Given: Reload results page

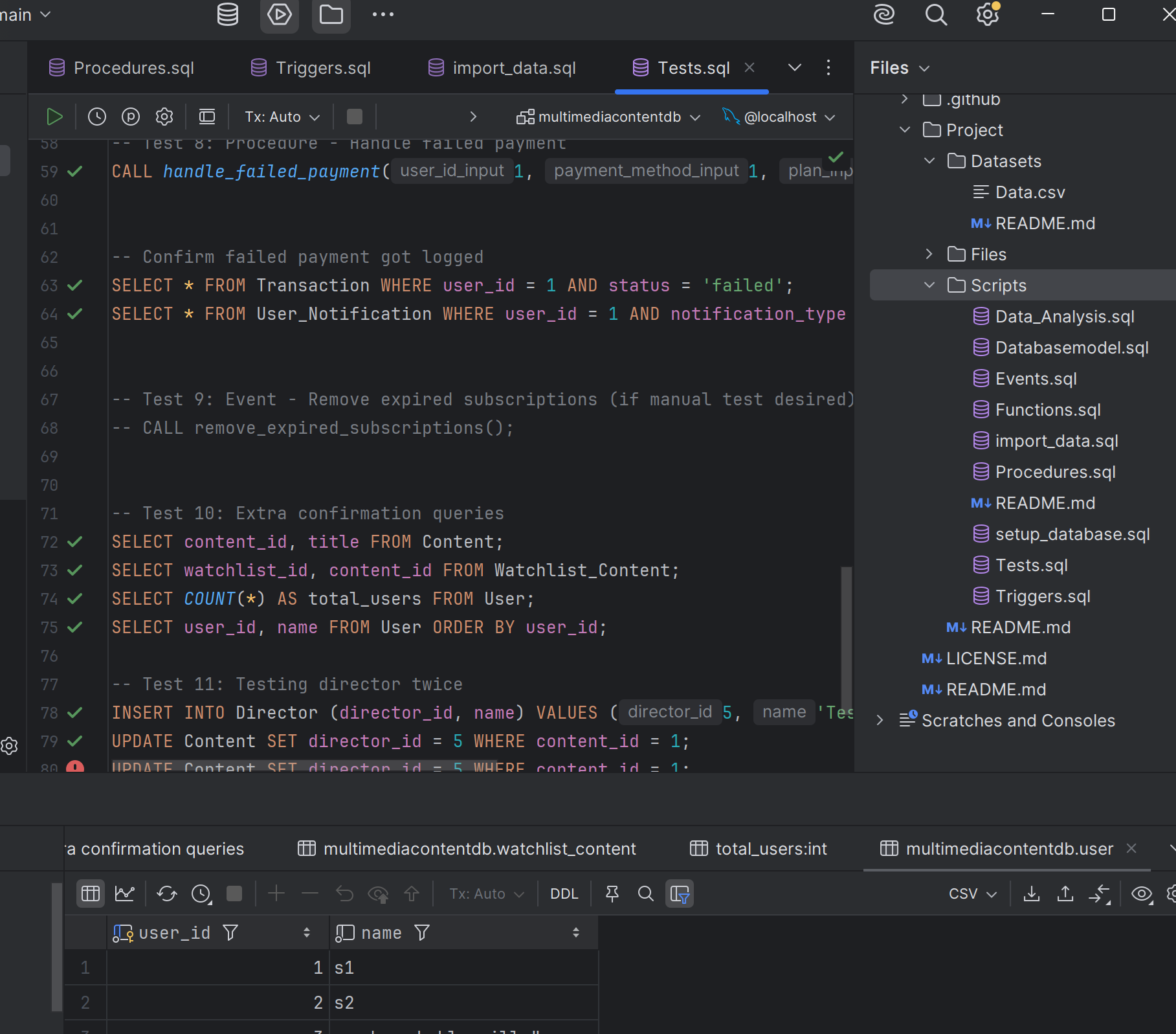Looking at the screenshot, I should (167, 894).
